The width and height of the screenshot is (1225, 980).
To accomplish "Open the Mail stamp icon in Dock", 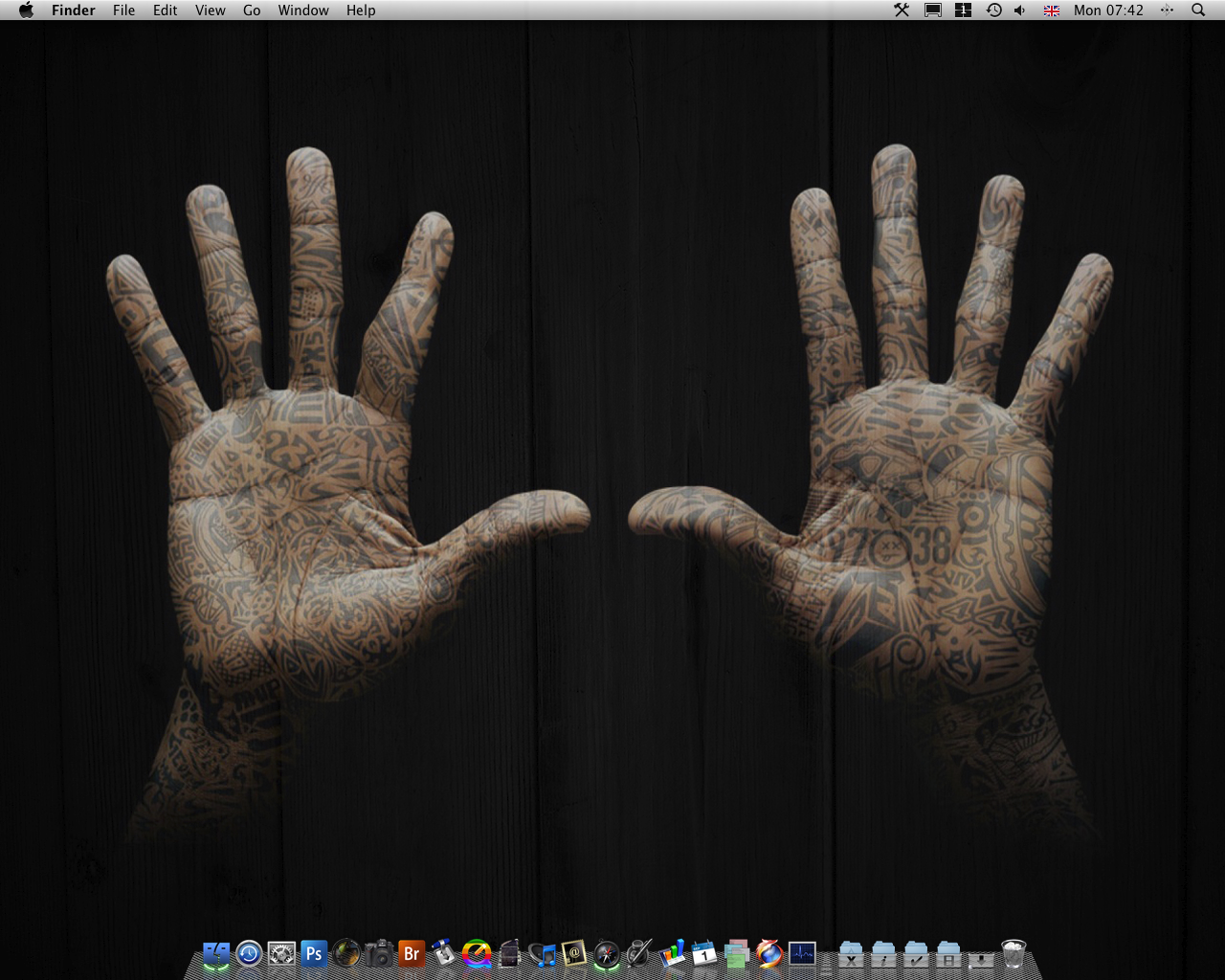I will click(574, 953).
